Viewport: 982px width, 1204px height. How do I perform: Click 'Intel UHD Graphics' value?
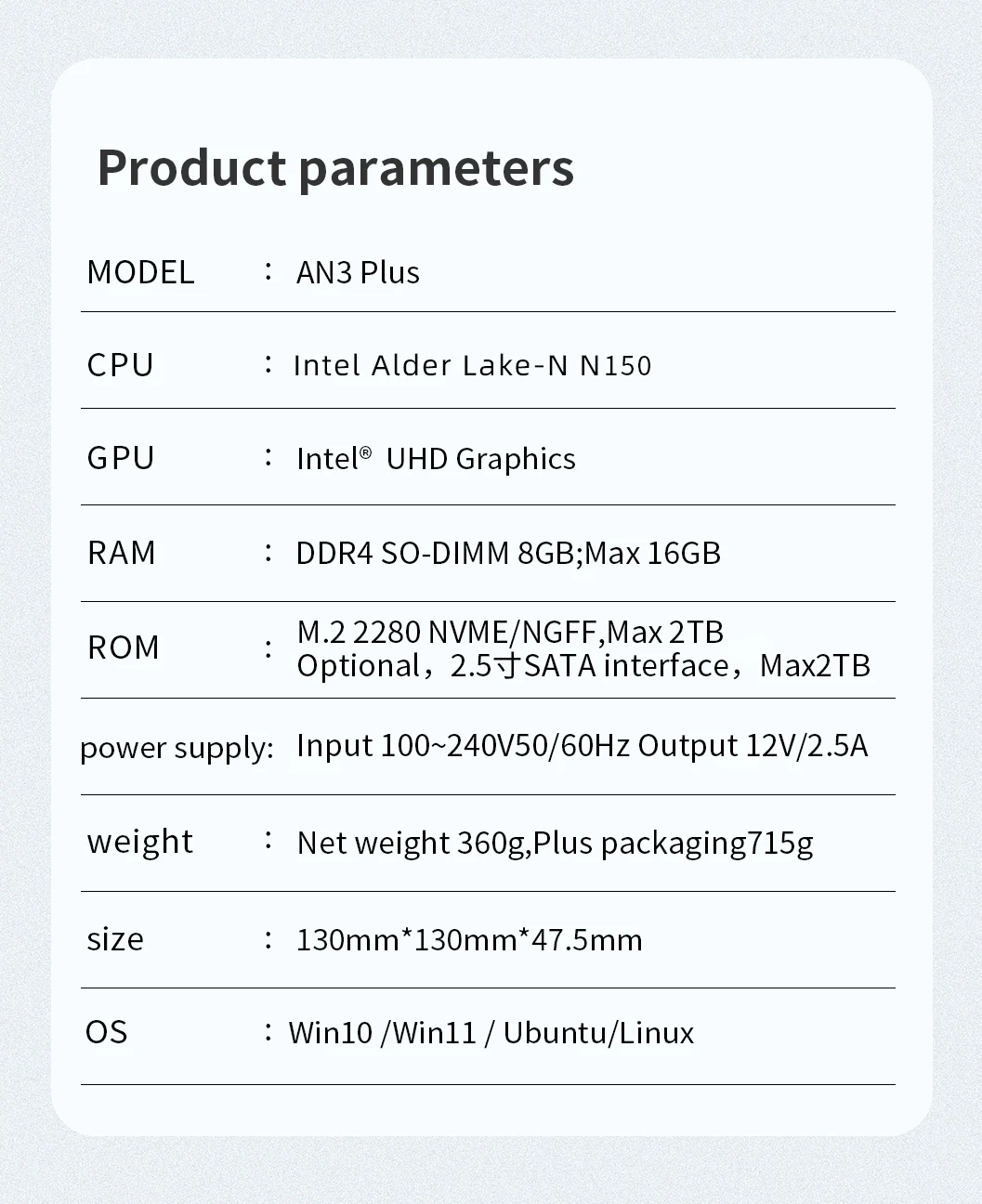[x=436, y=459]
